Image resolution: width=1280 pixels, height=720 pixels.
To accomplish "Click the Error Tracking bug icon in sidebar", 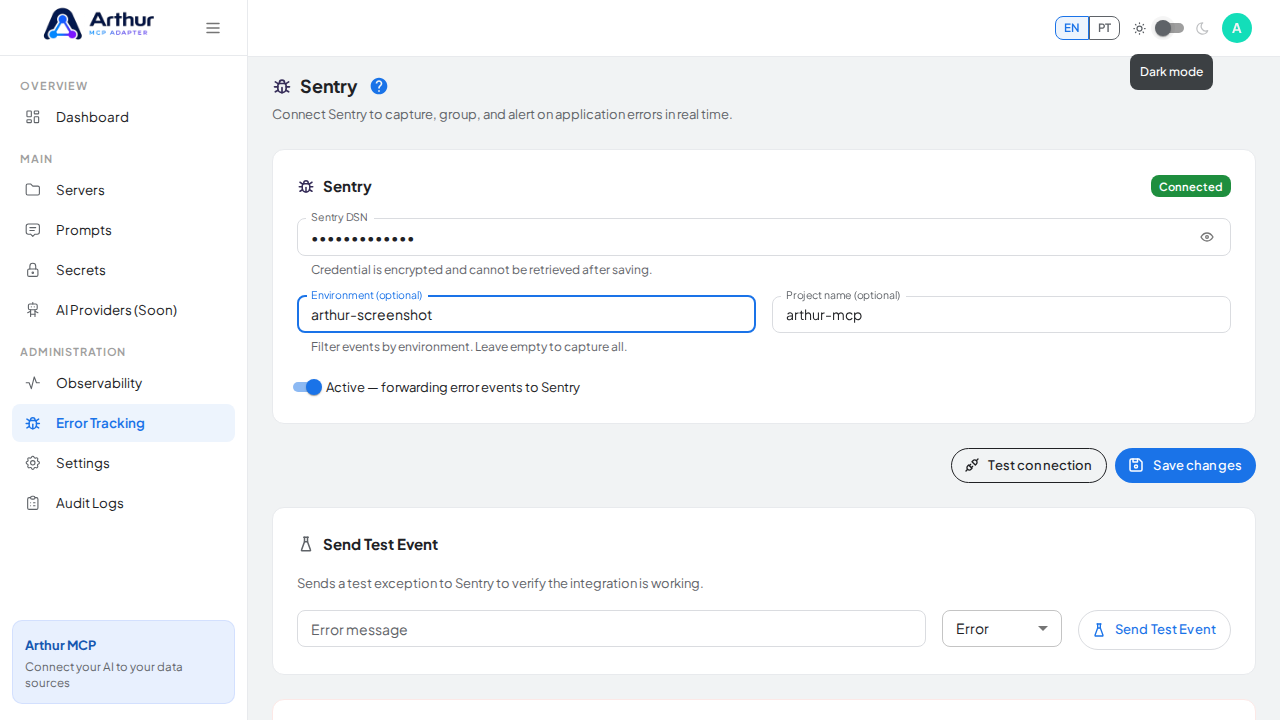I will coord(33,423).
